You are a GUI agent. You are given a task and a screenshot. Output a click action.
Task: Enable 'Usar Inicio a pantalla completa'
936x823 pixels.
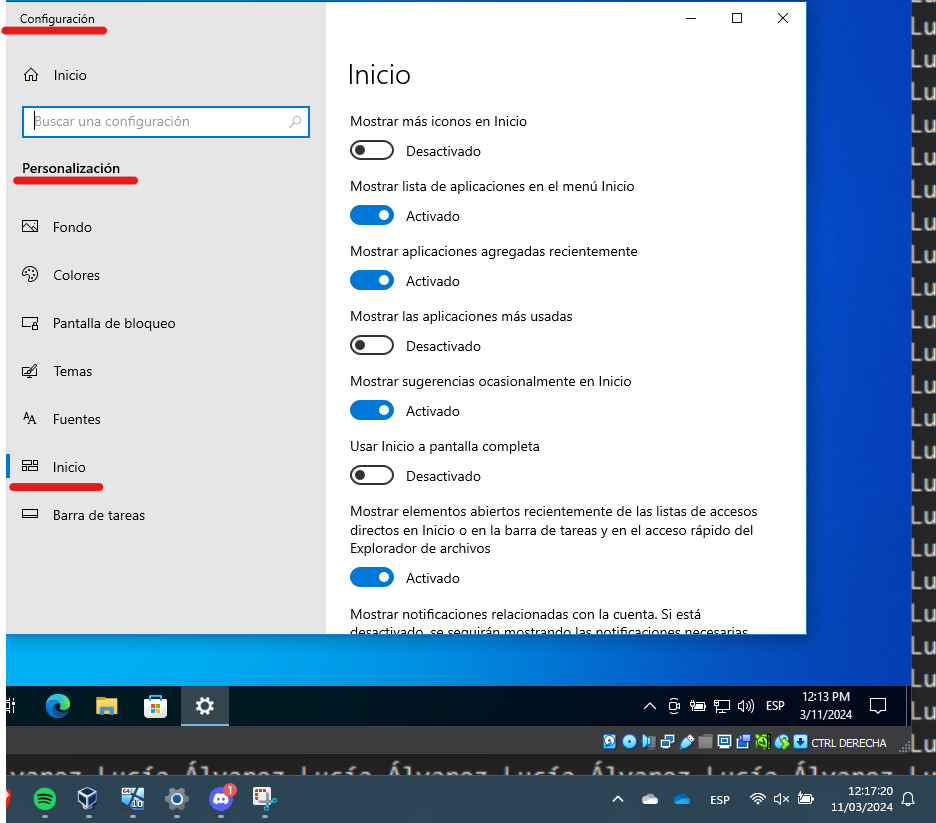click(x=372, y=475)
